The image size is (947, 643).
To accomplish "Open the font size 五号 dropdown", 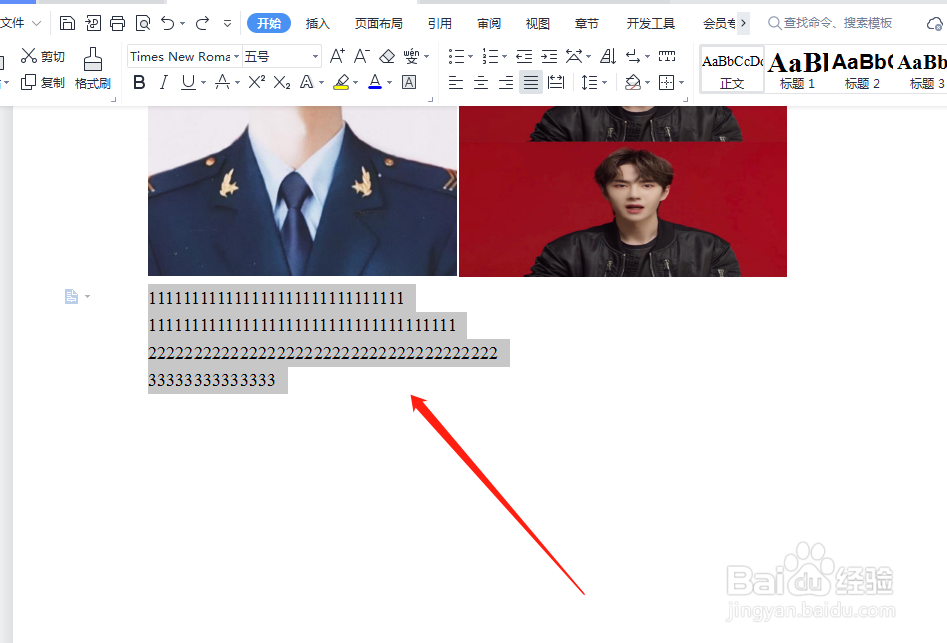I will (315, 57).
